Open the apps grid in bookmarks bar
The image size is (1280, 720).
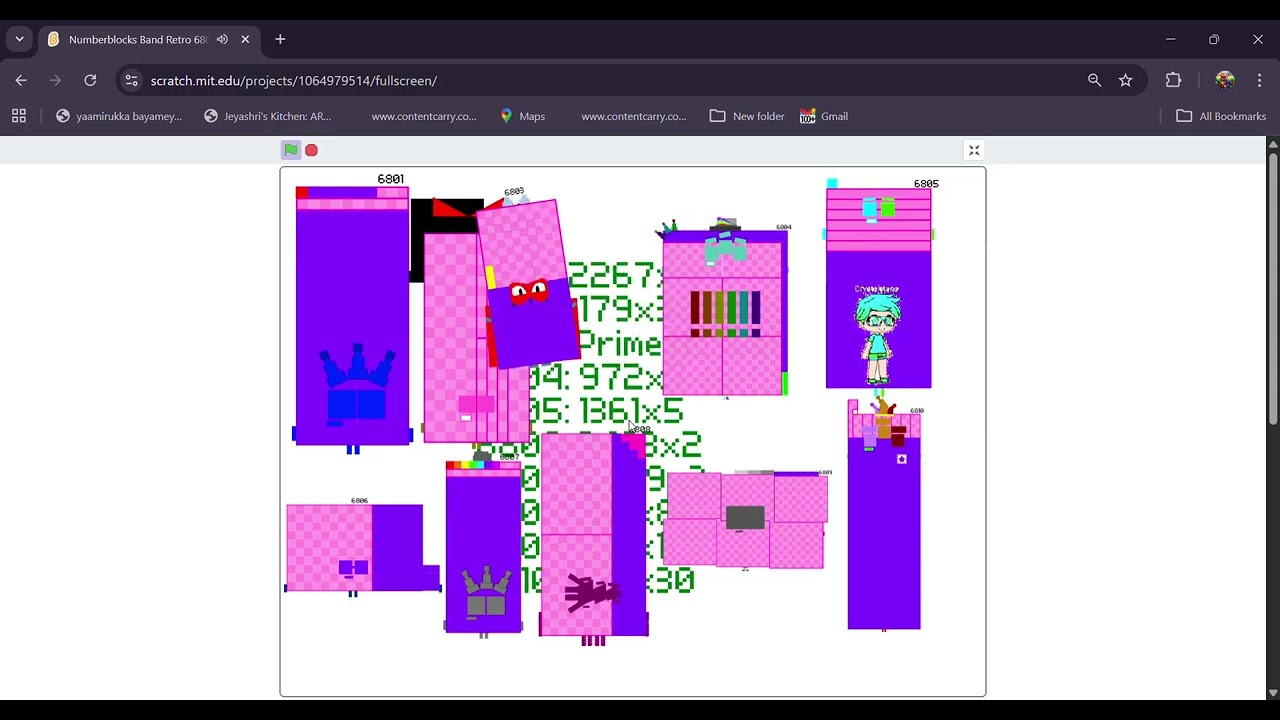(x=19, y=116)
